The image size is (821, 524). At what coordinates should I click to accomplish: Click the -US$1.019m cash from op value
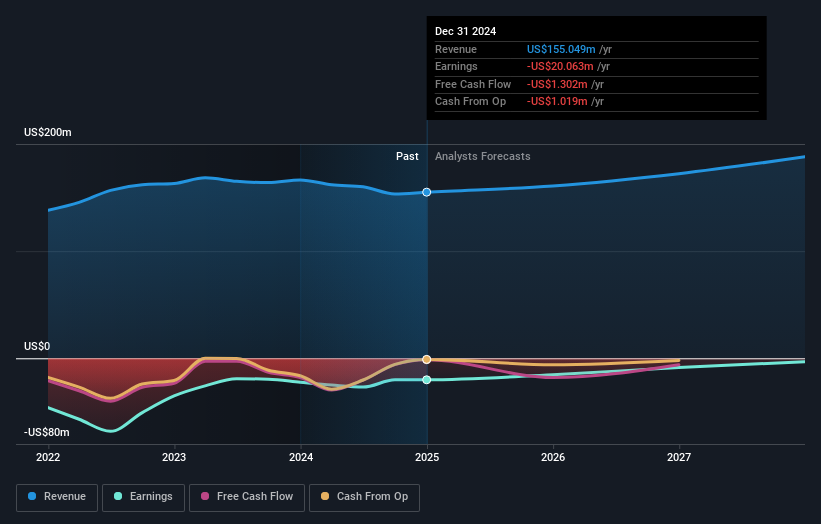[x=557, y=102]
